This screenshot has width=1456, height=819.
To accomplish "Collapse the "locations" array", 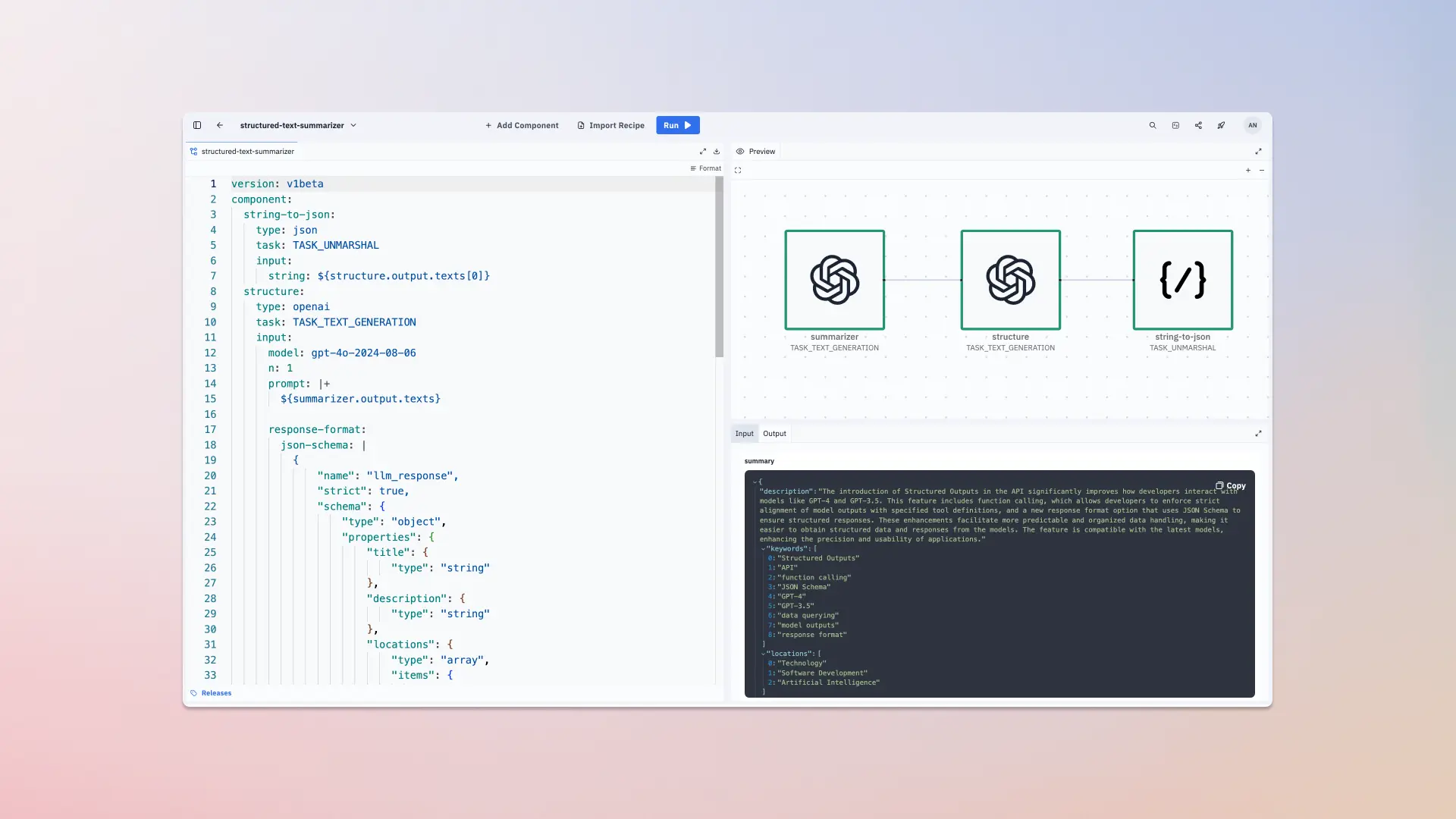I will [x=763, y=654].
